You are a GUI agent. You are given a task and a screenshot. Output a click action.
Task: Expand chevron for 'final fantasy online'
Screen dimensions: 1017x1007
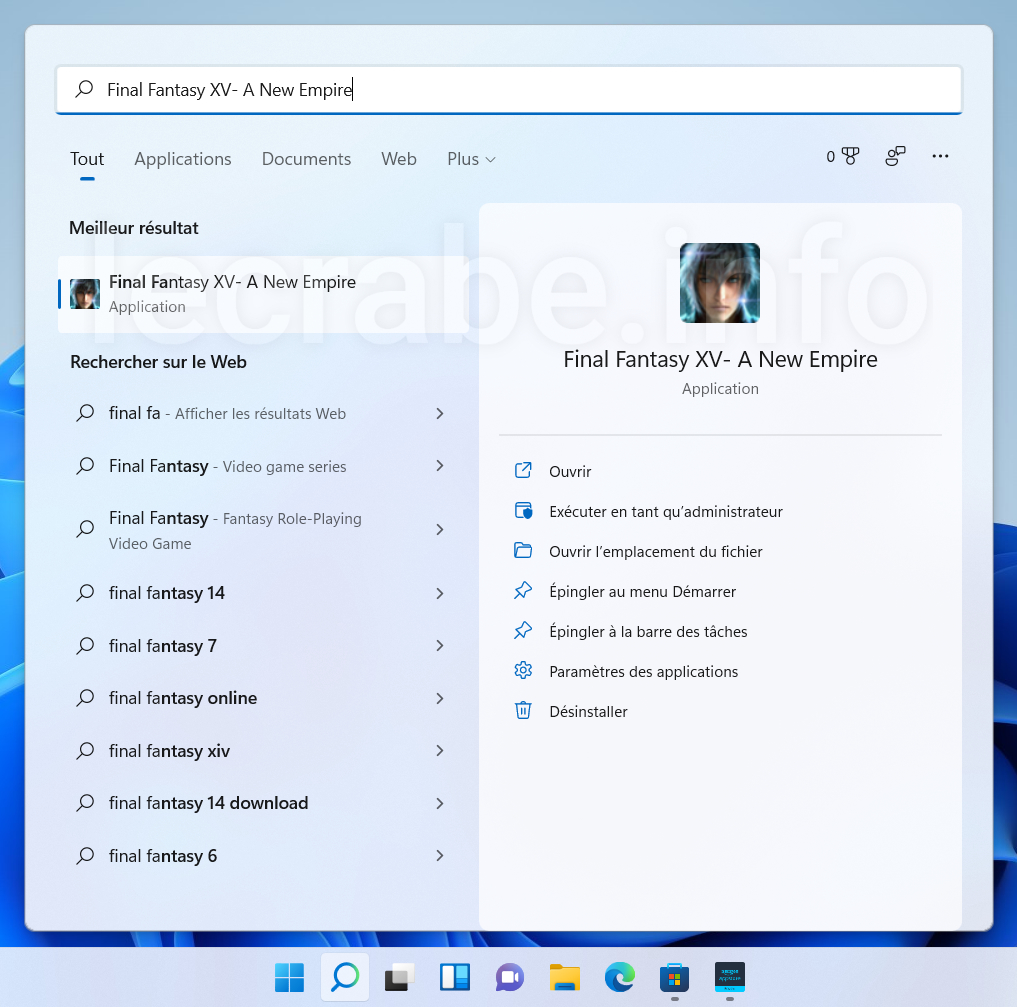pos(440,698)
